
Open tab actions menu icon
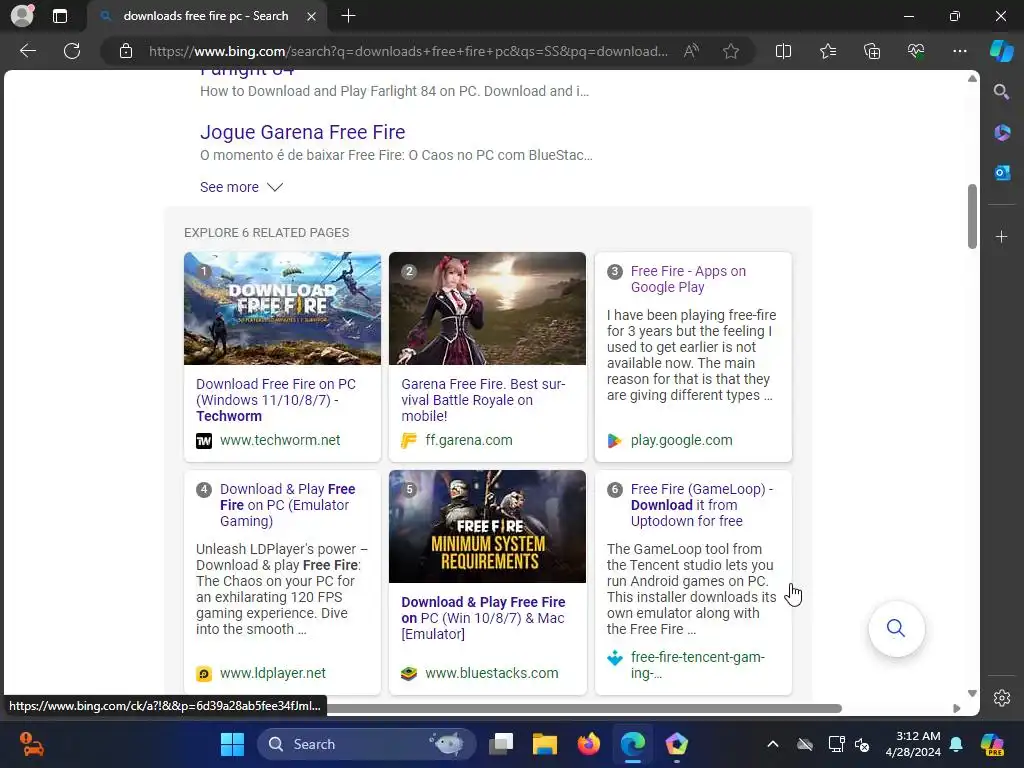point(59,16)
